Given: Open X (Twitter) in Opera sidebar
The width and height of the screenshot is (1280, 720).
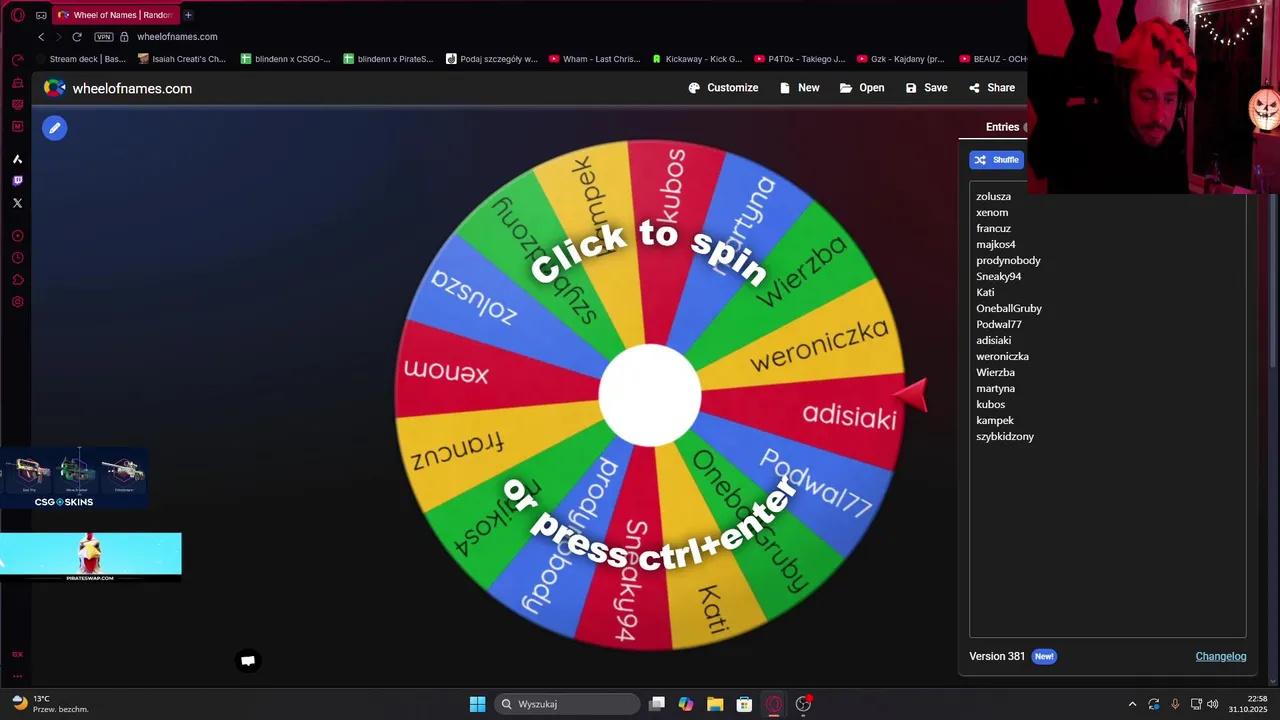Looking at the screenshot, I should [x=17, y=203].
